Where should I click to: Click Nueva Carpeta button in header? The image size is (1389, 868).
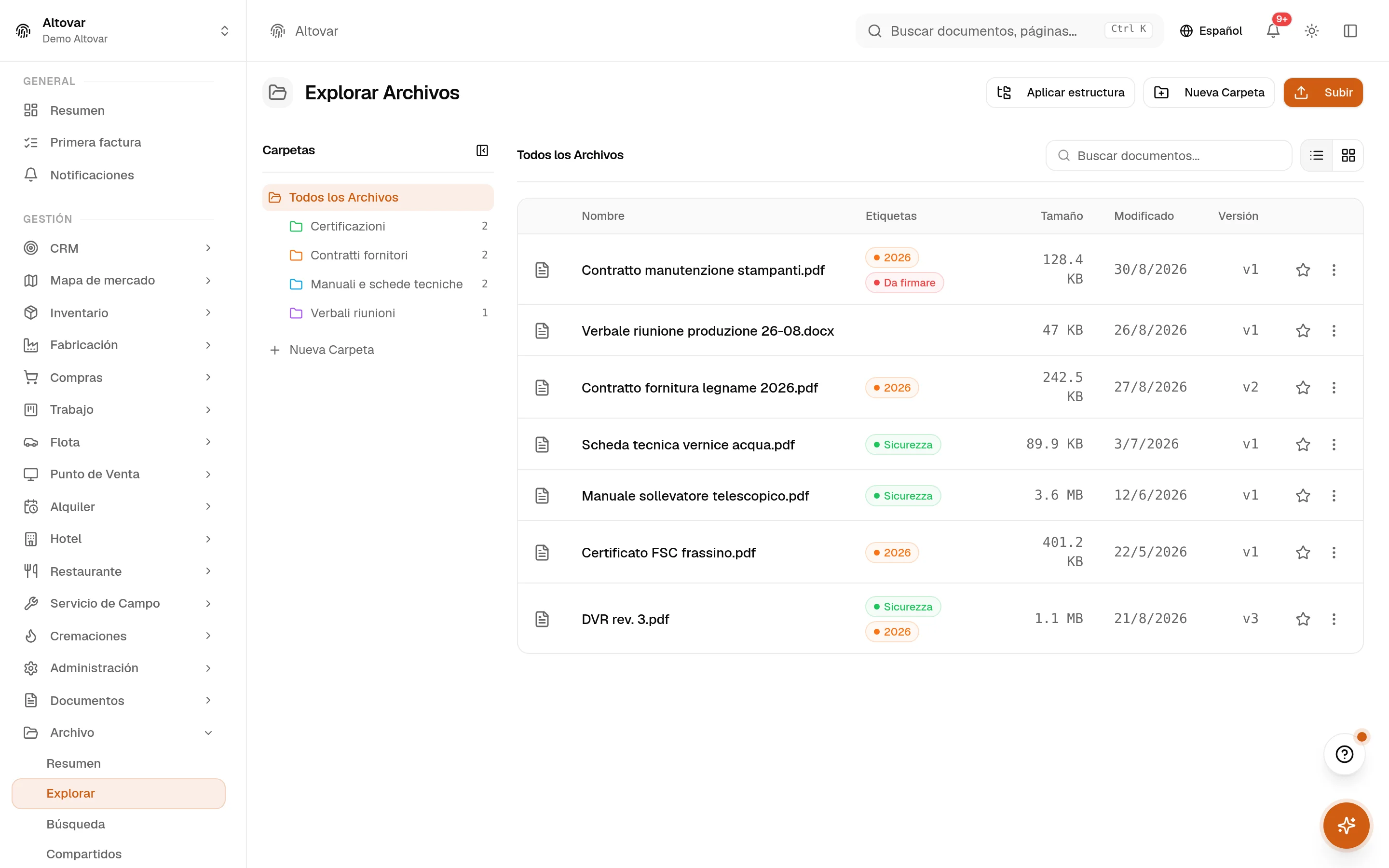pyautogui.click(x=1209, y=93)
